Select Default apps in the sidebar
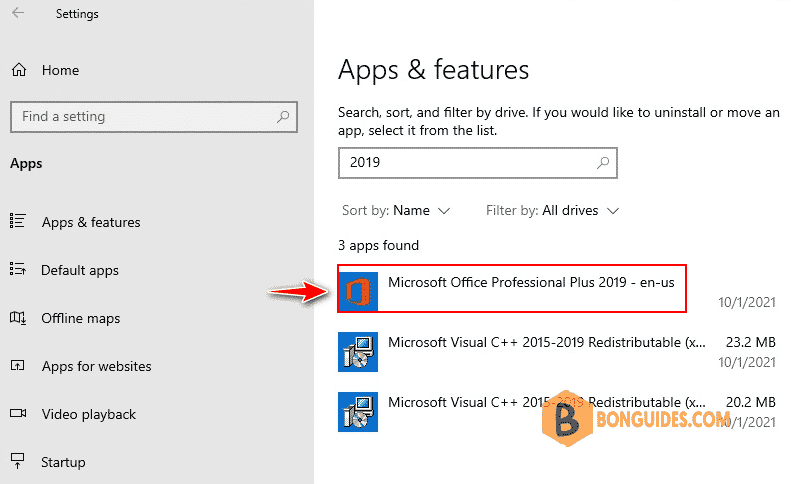This screenshot has width=791, height=484. coord(79,270)
